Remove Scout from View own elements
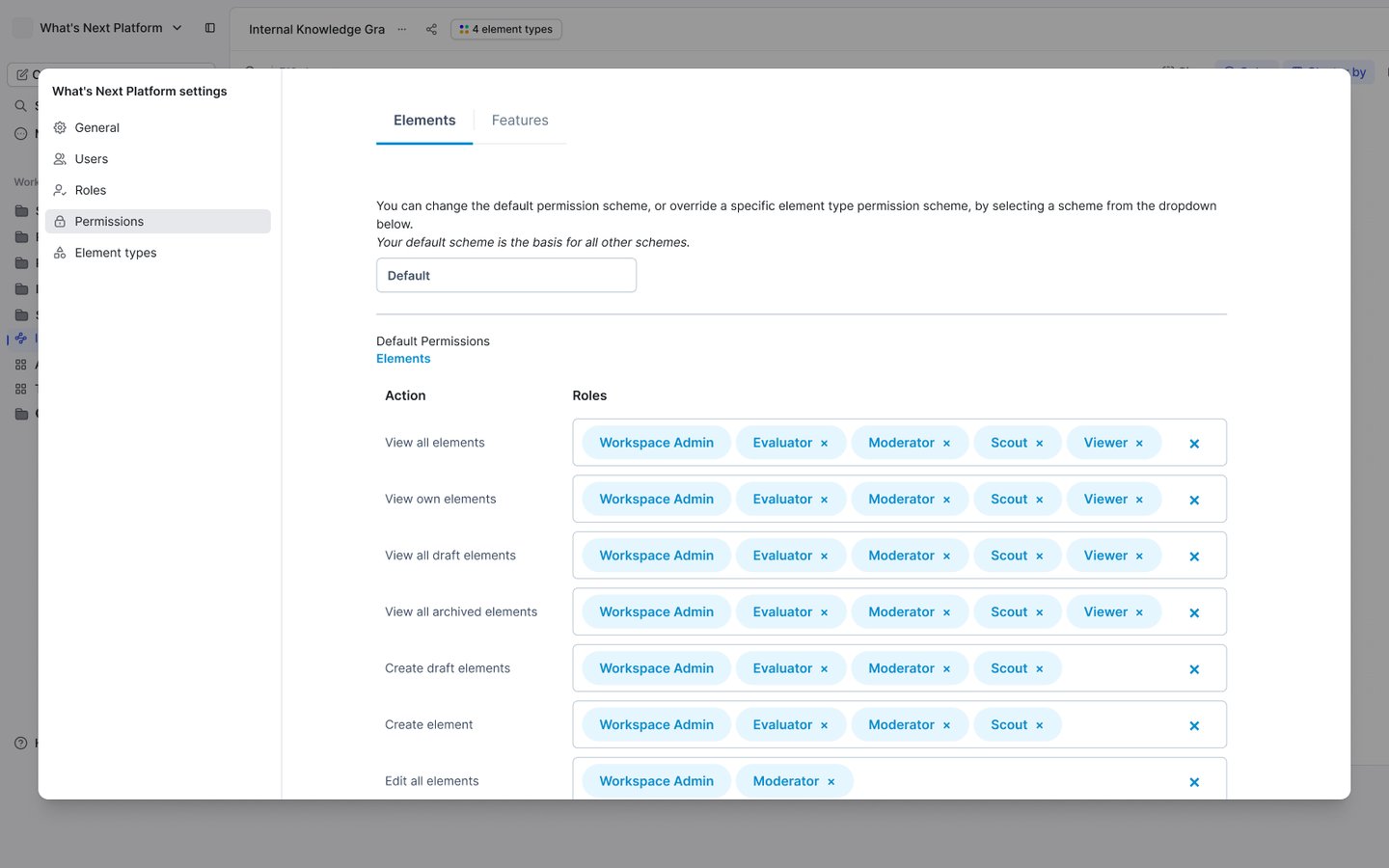This screenshot has width=1389, height=868. (1040, 500)
